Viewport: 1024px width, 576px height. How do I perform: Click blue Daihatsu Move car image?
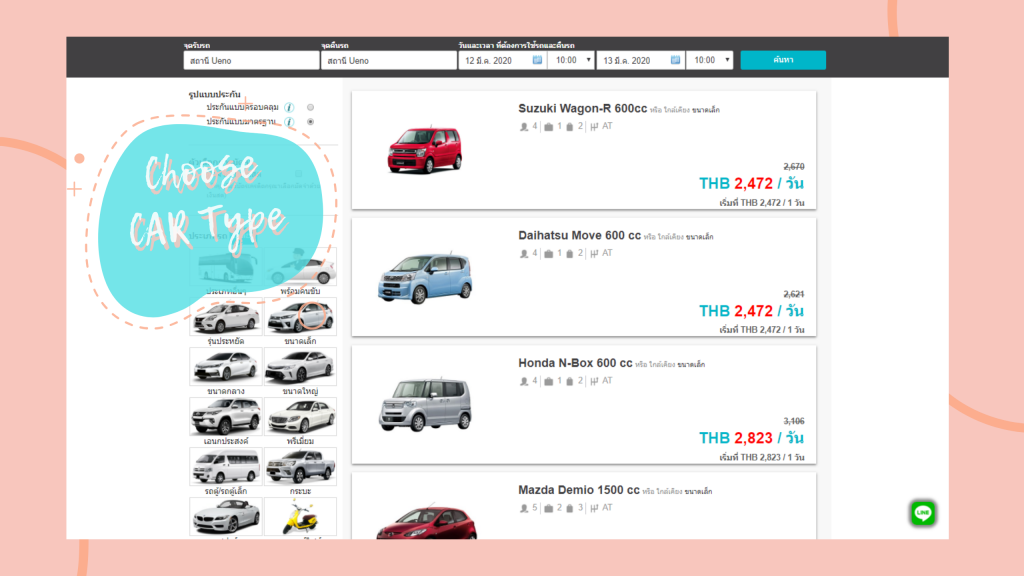tap(425, 278)
